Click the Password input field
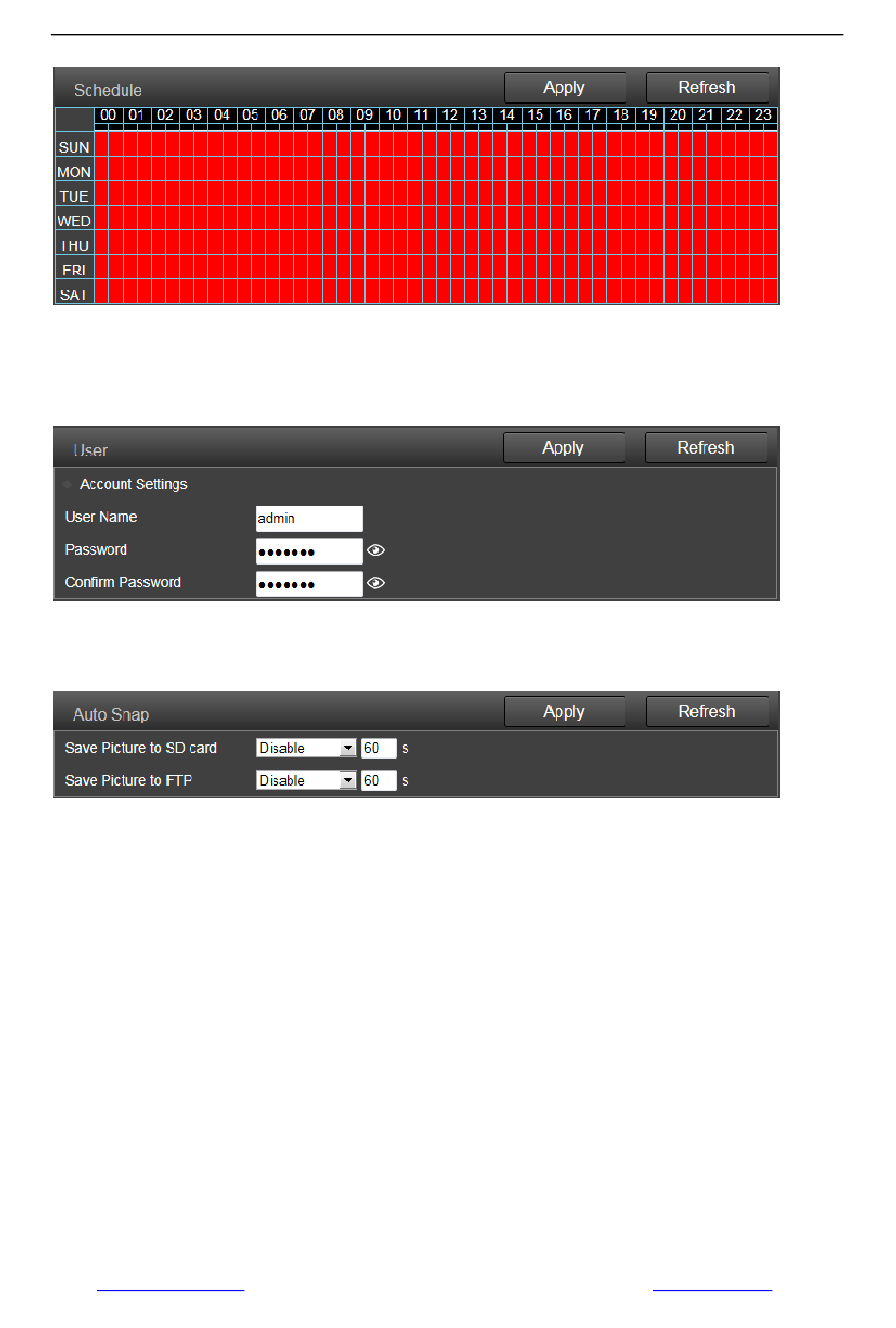 [x=308, y=551]
